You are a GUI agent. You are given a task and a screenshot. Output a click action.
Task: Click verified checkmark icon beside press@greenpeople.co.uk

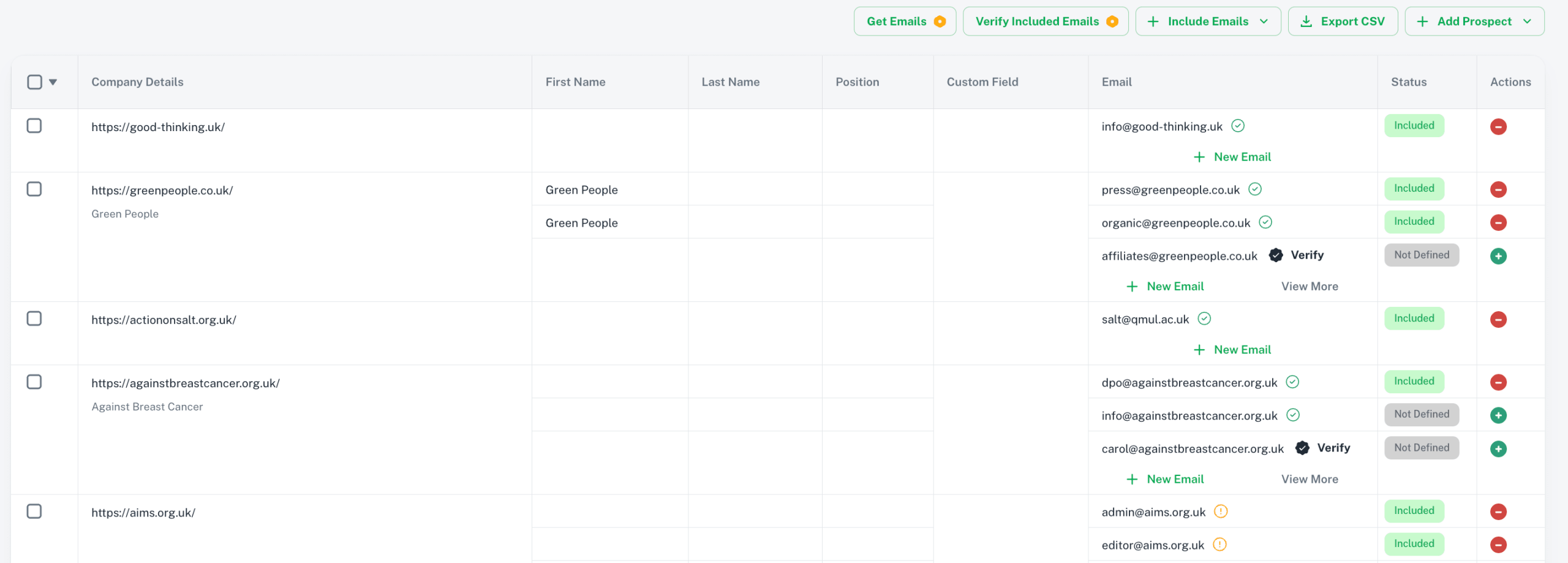point(1254,189)
